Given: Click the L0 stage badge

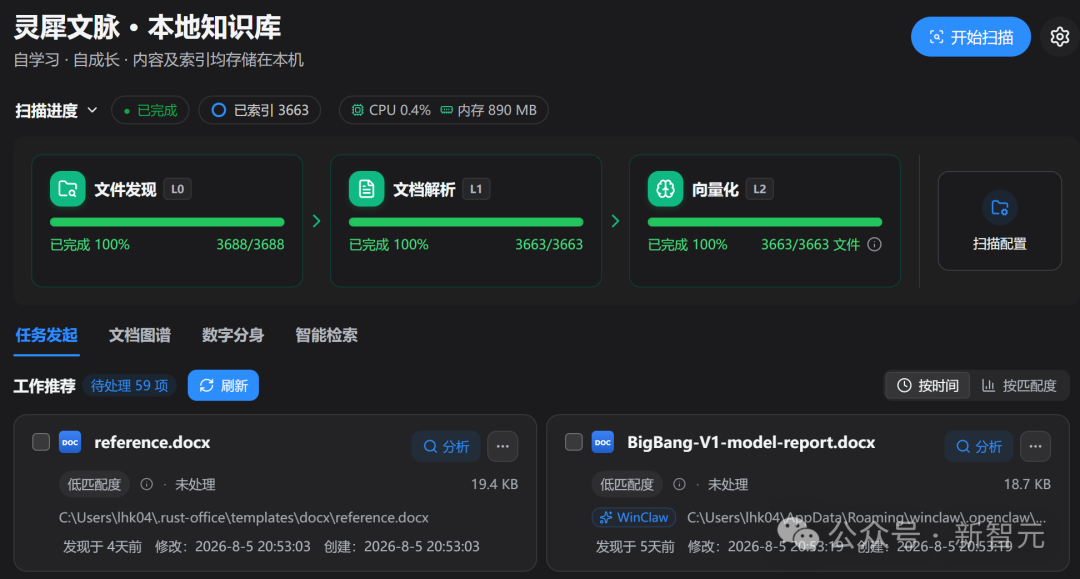Looking at the screenshot, I should 177,189.
